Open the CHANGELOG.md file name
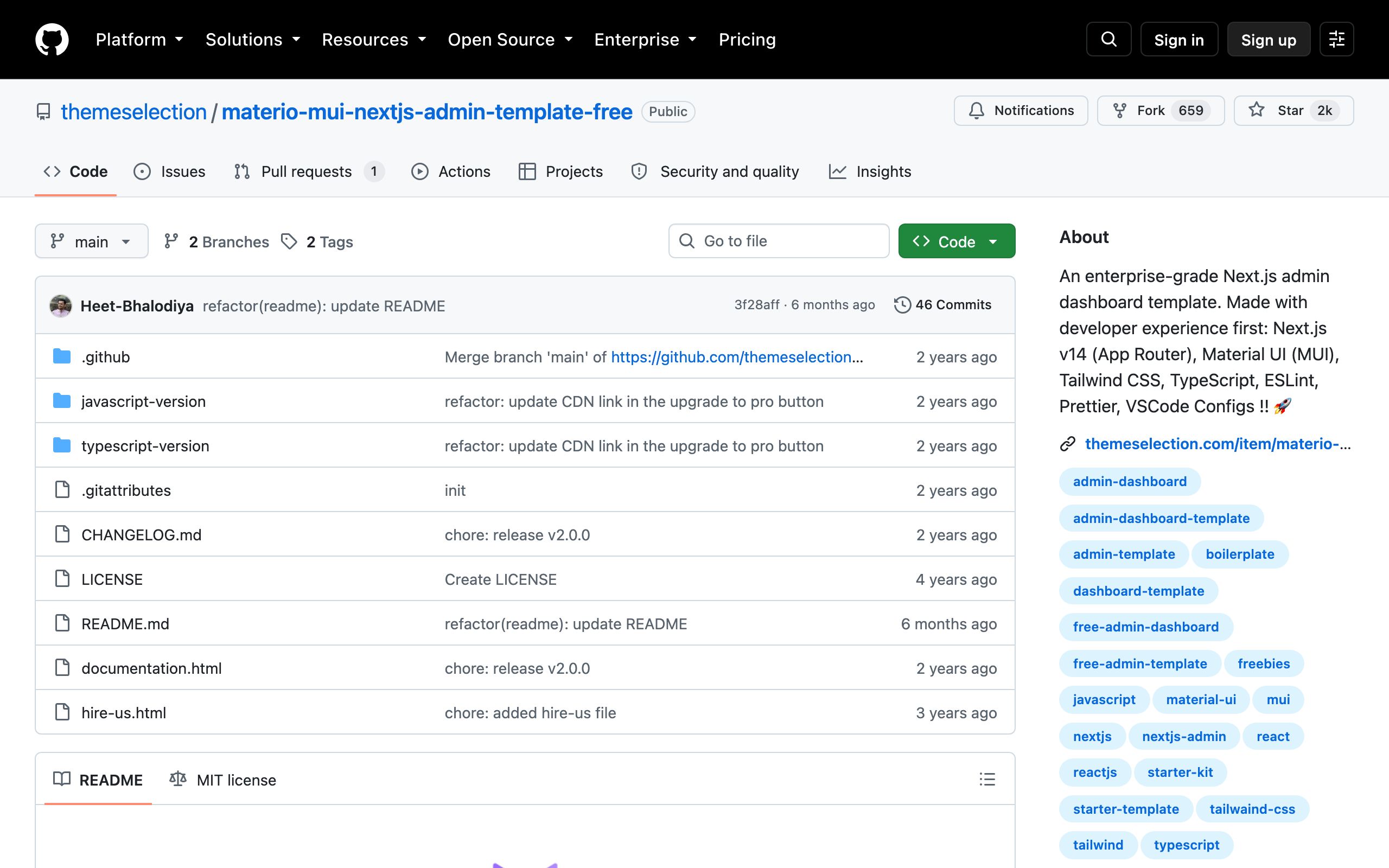Screen dimensions: 1389x868 pos(141,535)
